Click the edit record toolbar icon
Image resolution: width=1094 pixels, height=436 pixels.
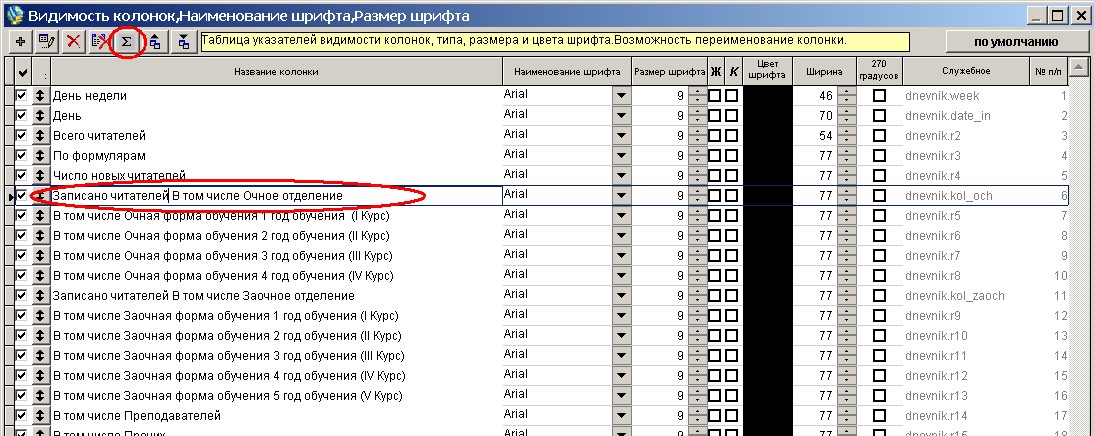[x=46, y=42]
